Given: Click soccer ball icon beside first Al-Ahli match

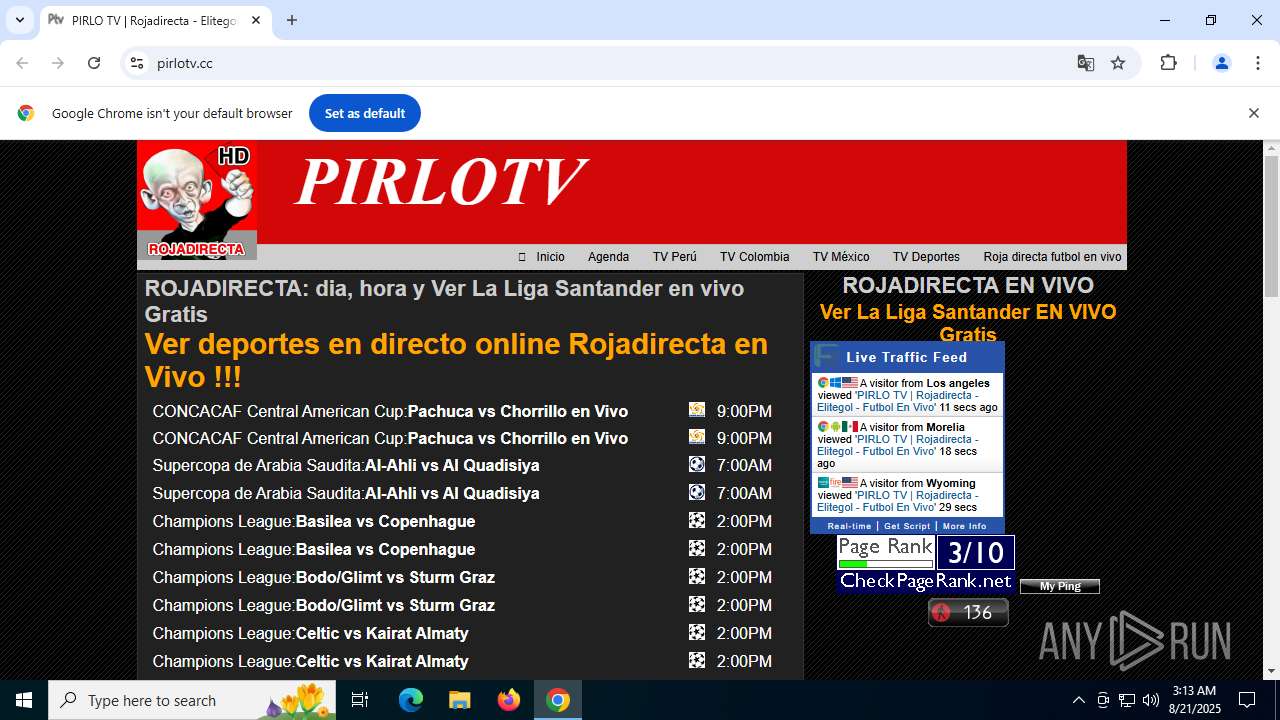Looking at the screenshot, I should tap(697, 464).
